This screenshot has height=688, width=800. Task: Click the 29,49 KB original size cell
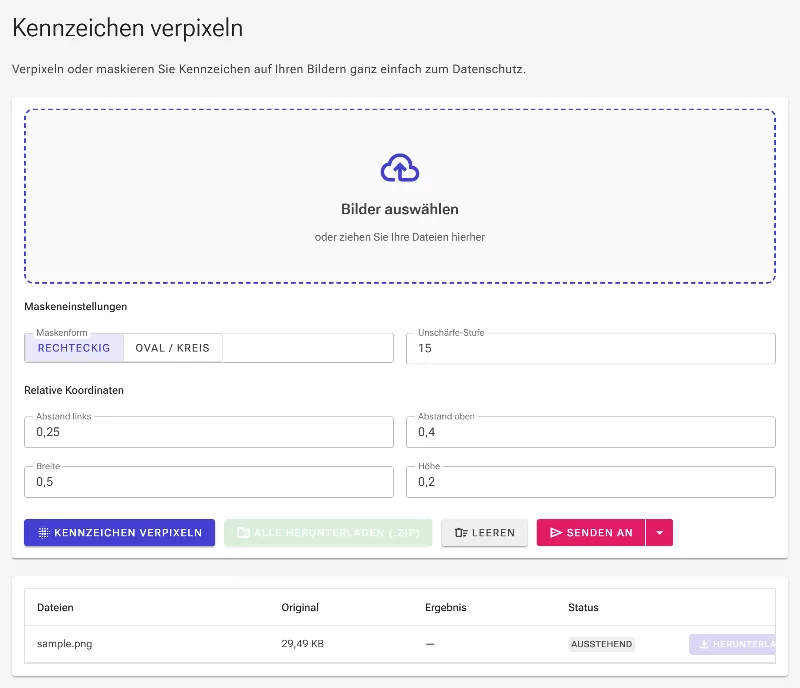303,644
